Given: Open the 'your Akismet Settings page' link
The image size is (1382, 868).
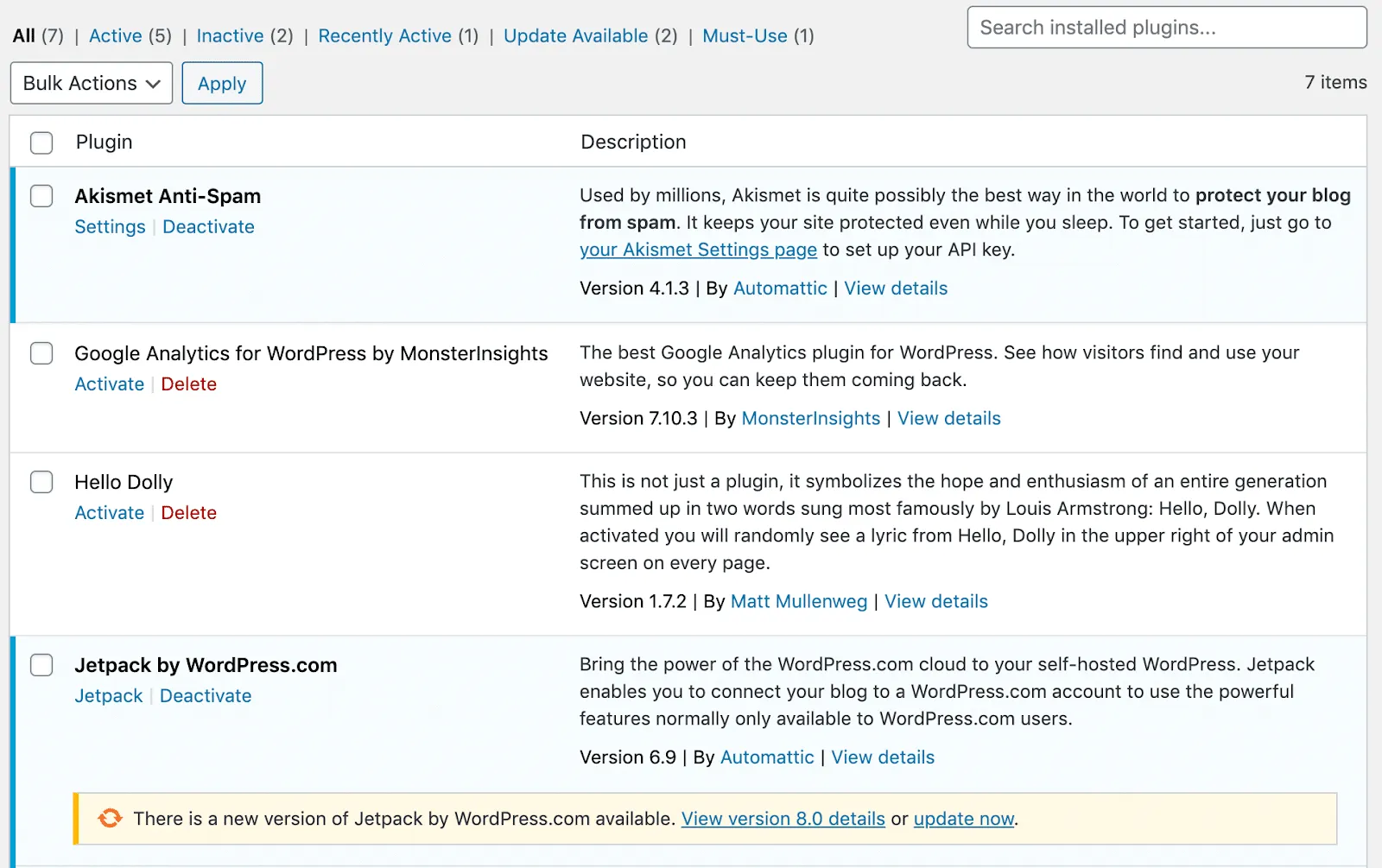Looking at the screenshot, I should [698, 250].
